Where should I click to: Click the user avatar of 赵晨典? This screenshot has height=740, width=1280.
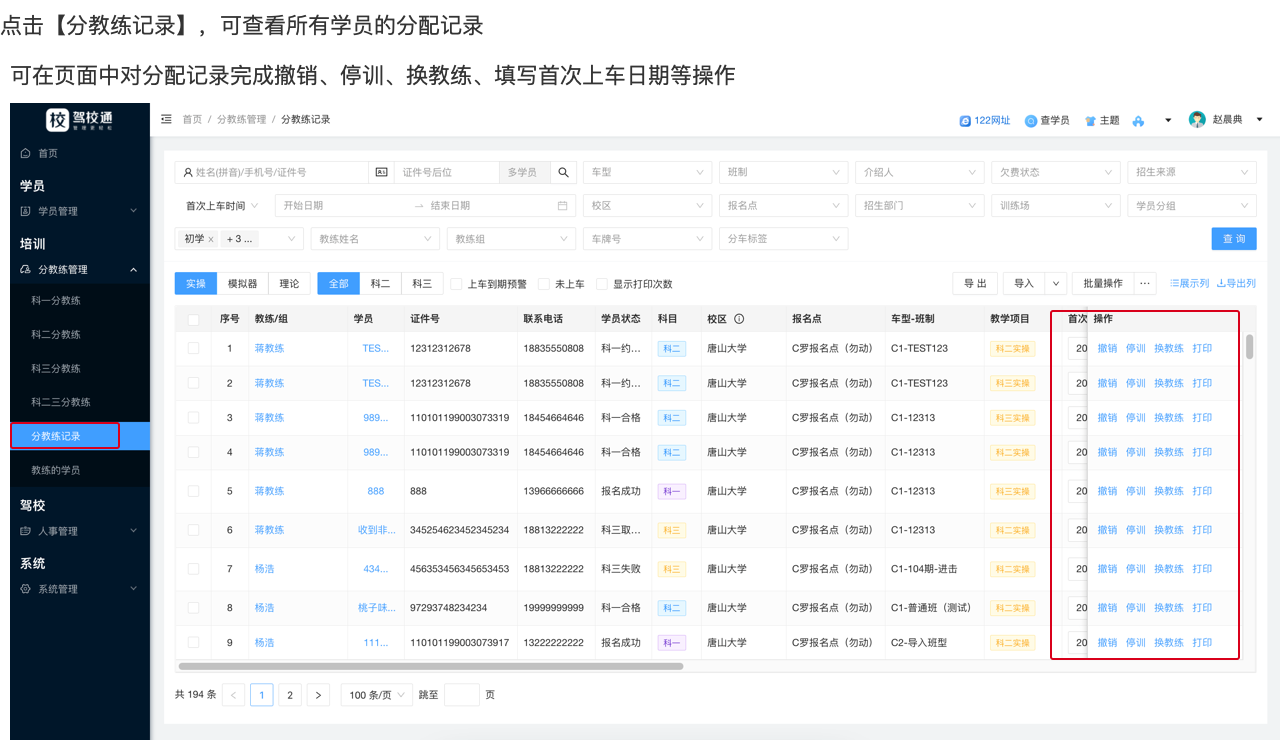1197,119
